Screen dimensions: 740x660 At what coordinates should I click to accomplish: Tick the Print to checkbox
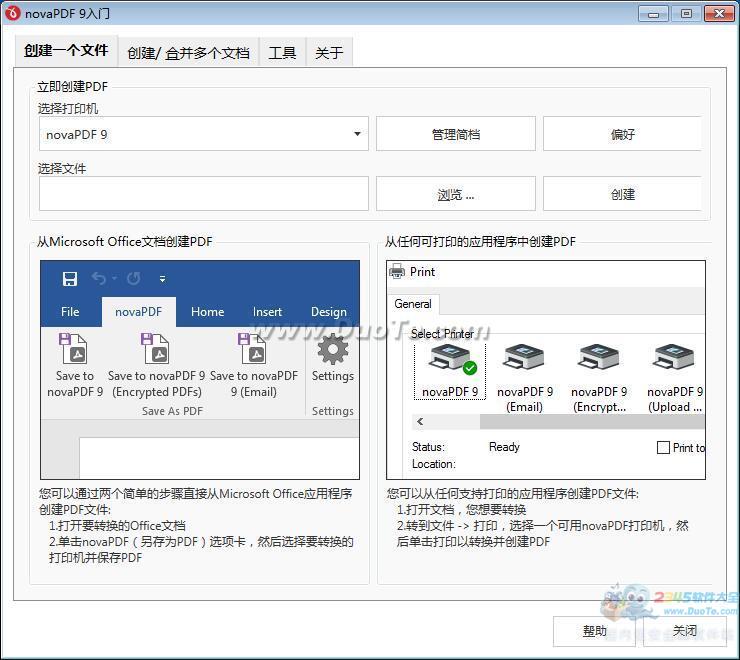[x=663, y=447]
